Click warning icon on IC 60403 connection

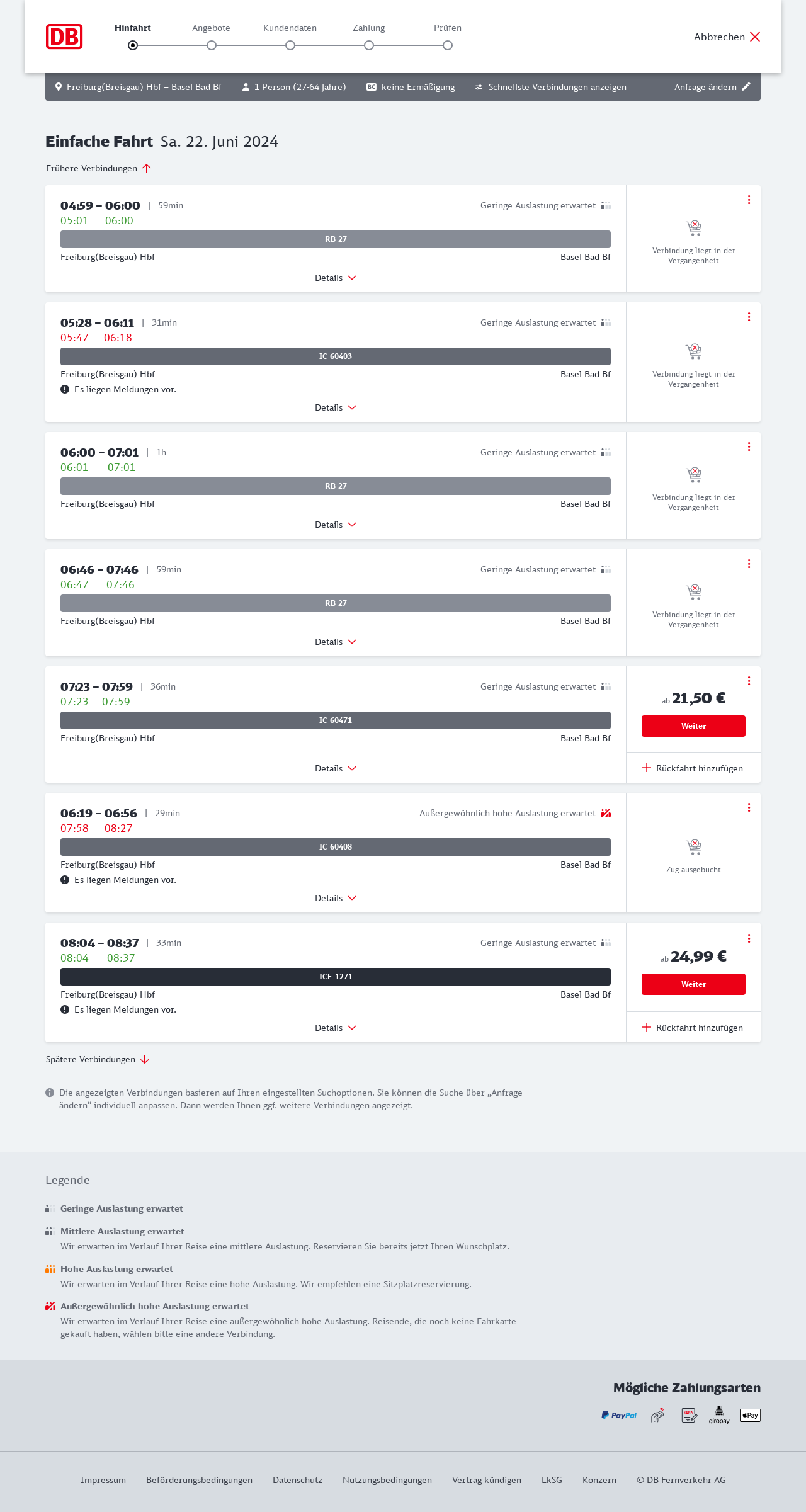pyautogui.click(x=65, y=389)
